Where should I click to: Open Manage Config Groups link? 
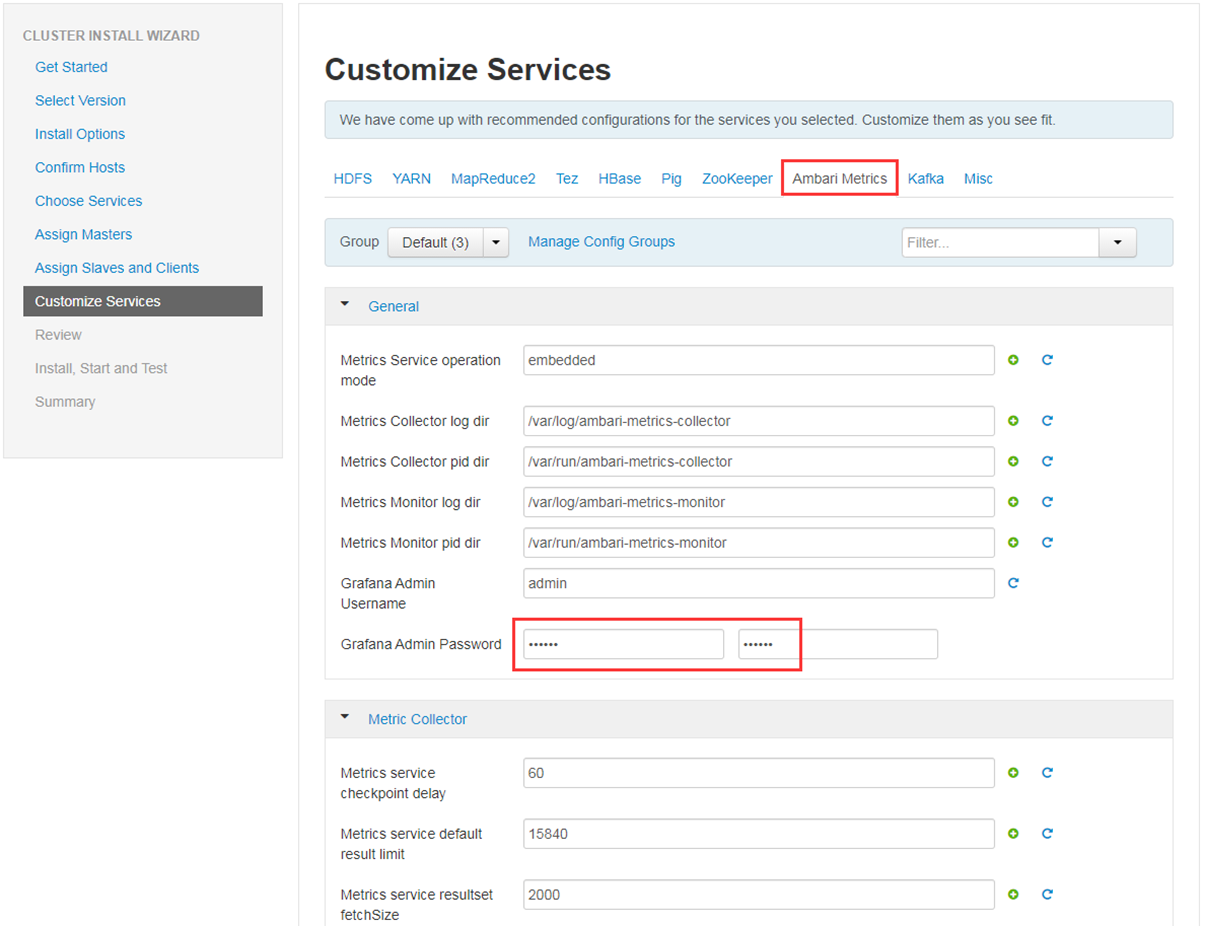[x=601, y=242]
